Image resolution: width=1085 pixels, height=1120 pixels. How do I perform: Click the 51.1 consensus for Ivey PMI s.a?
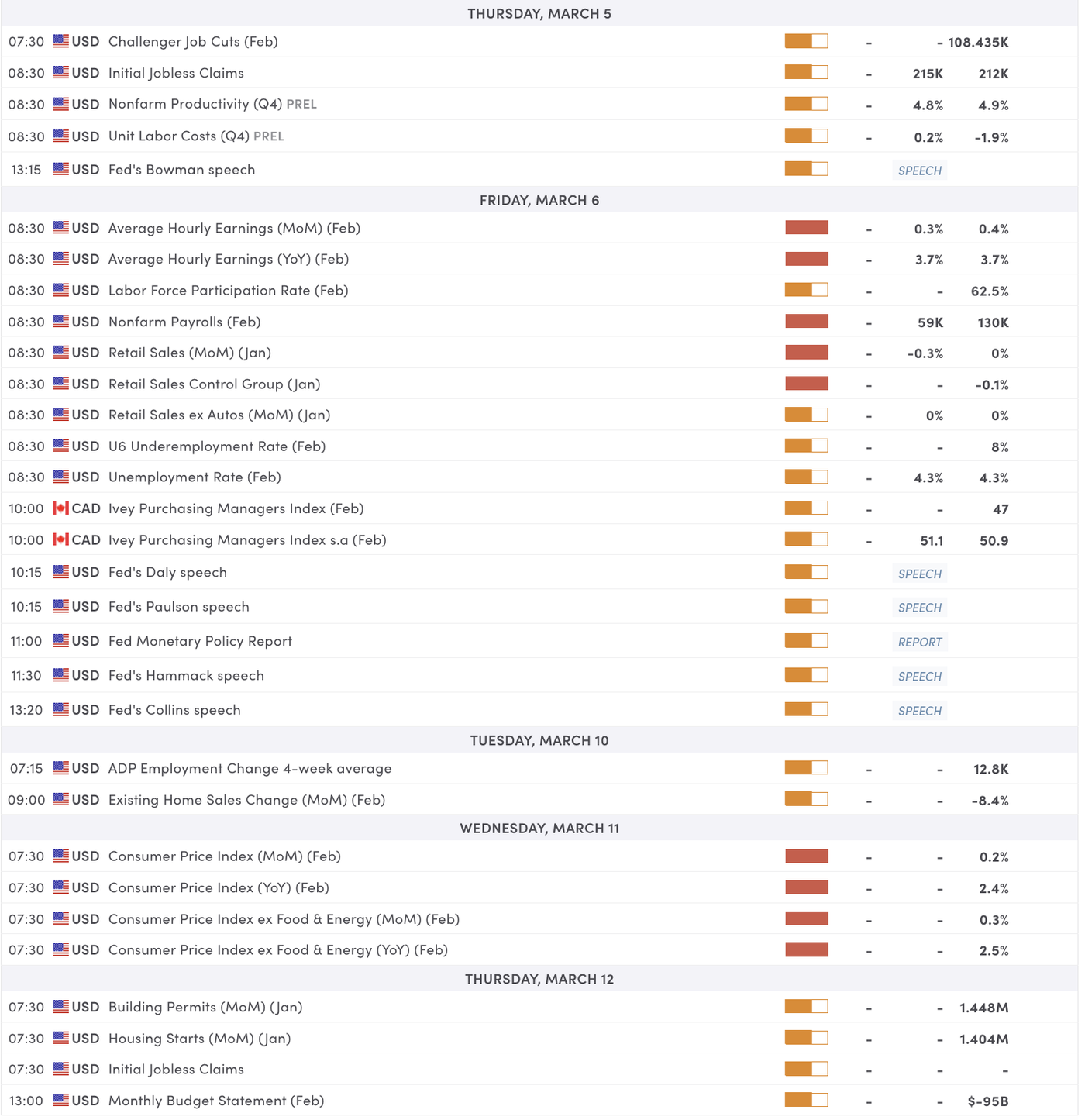[x=932, y=541]
